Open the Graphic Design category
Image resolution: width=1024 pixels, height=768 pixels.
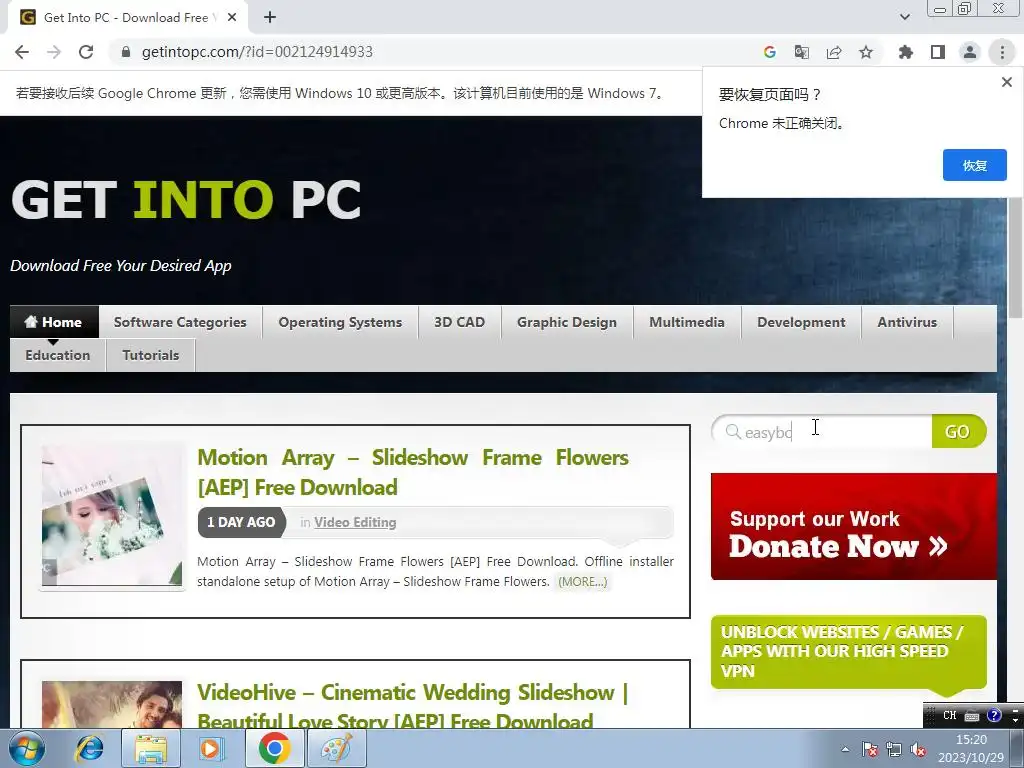(x=567, y=322)
